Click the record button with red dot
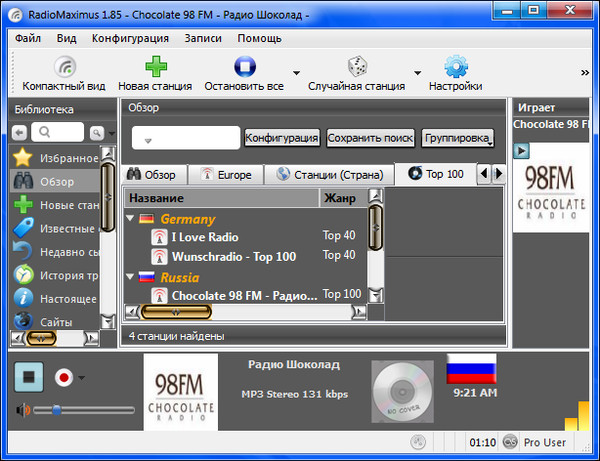The height and width of the screenshot is (461, 600). (63, 378)
